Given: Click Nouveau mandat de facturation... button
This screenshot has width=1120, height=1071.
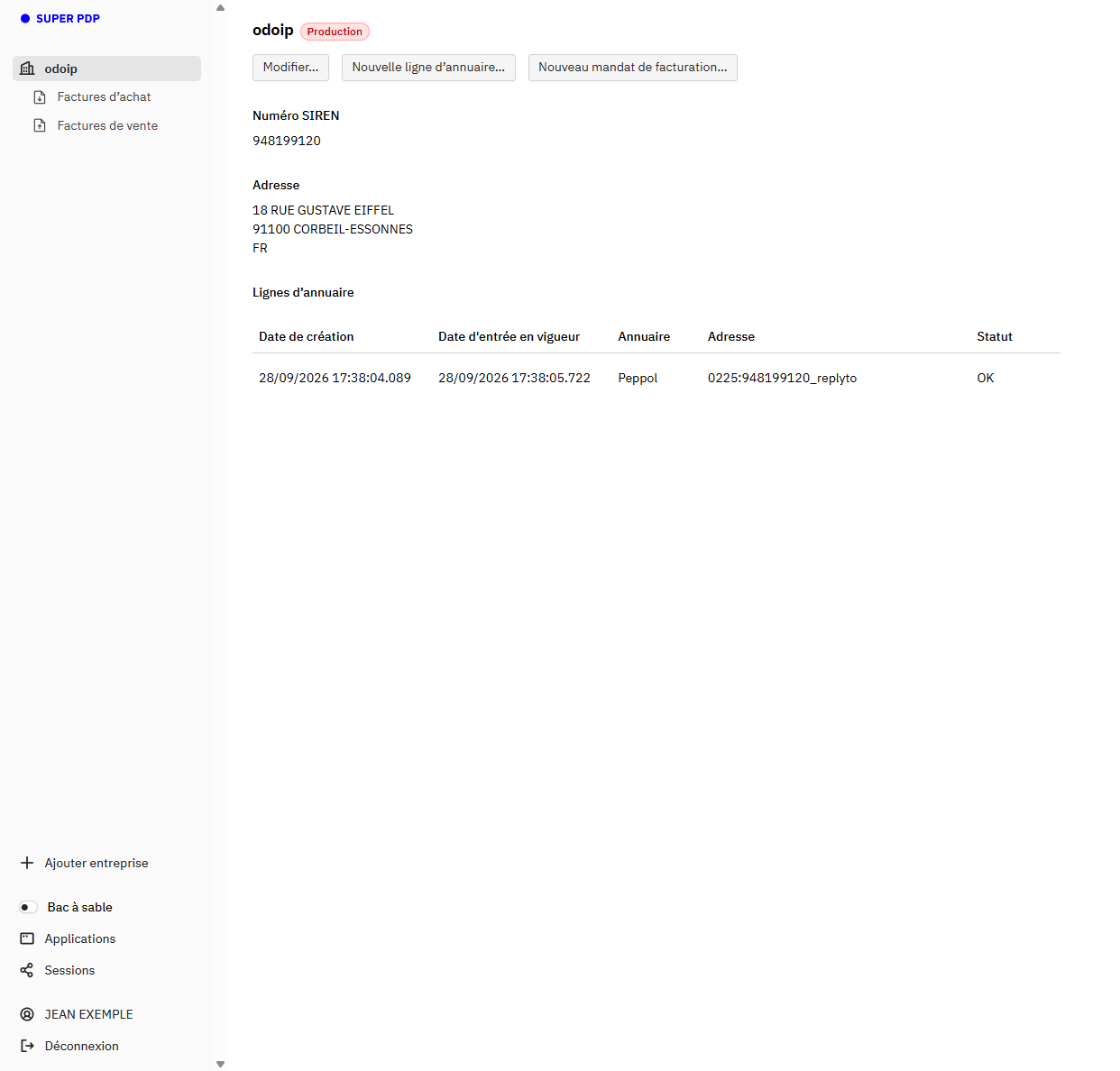Looking at the screenshot, I should (x=633, y=68).
